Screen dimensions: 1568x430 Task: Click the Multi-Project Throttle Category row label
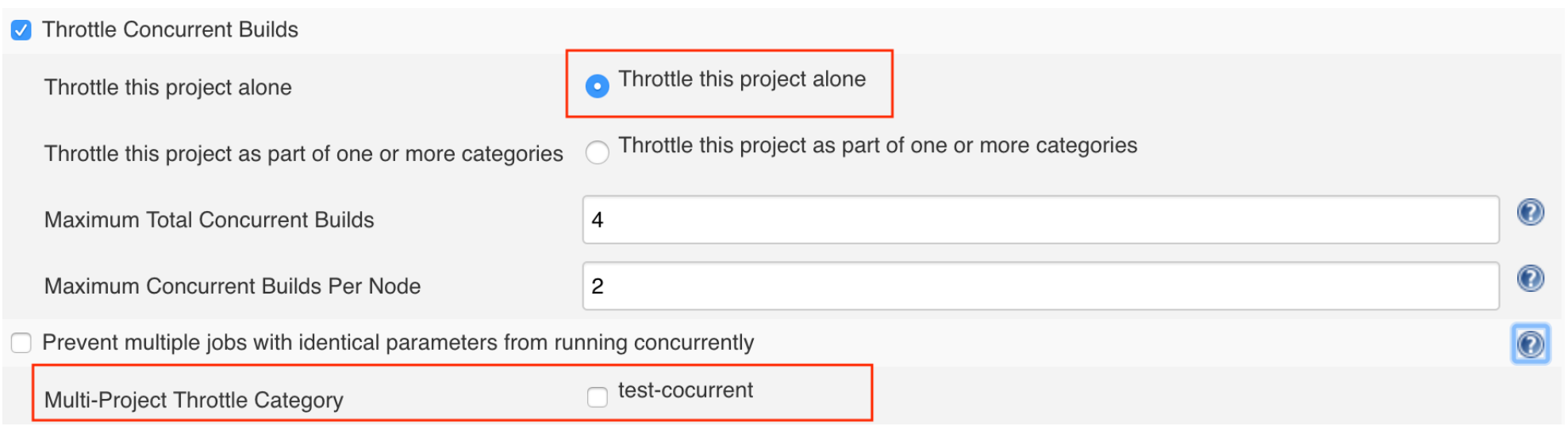194,400
